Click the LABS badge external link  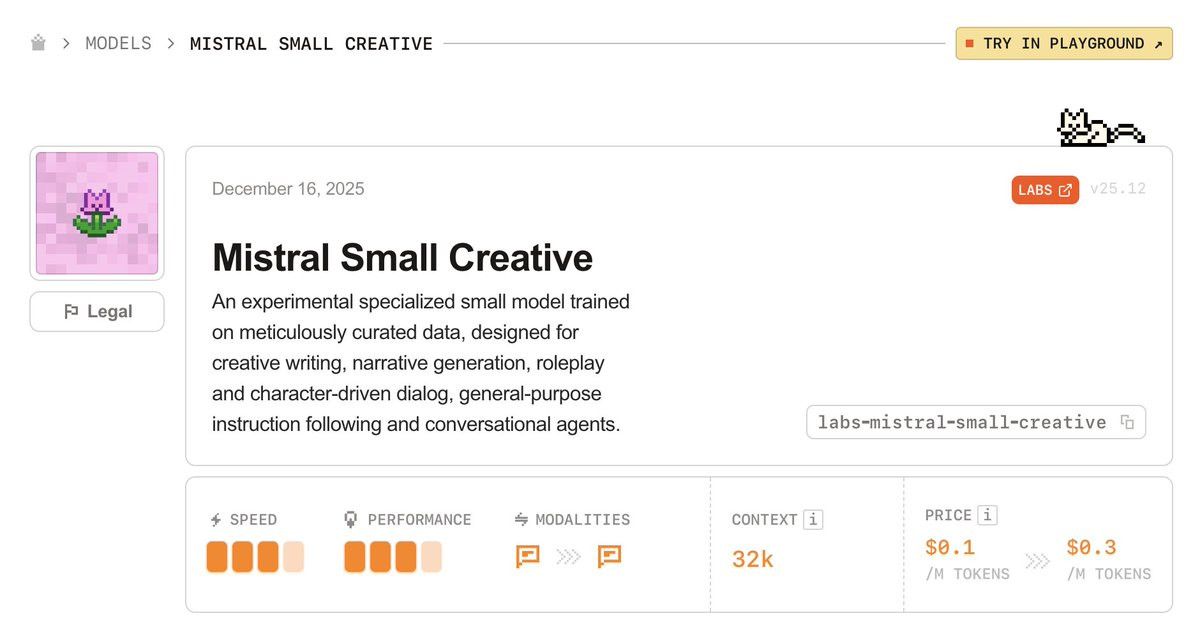[x=1045, y=189]
